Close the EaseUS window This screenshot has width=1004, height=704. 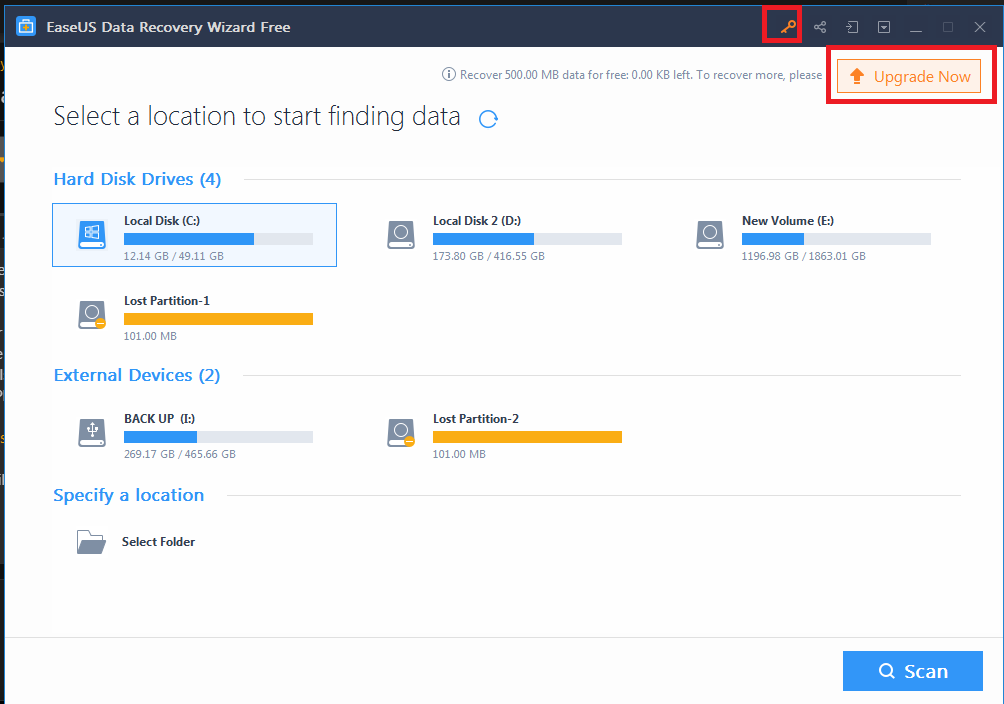[980, 27]
